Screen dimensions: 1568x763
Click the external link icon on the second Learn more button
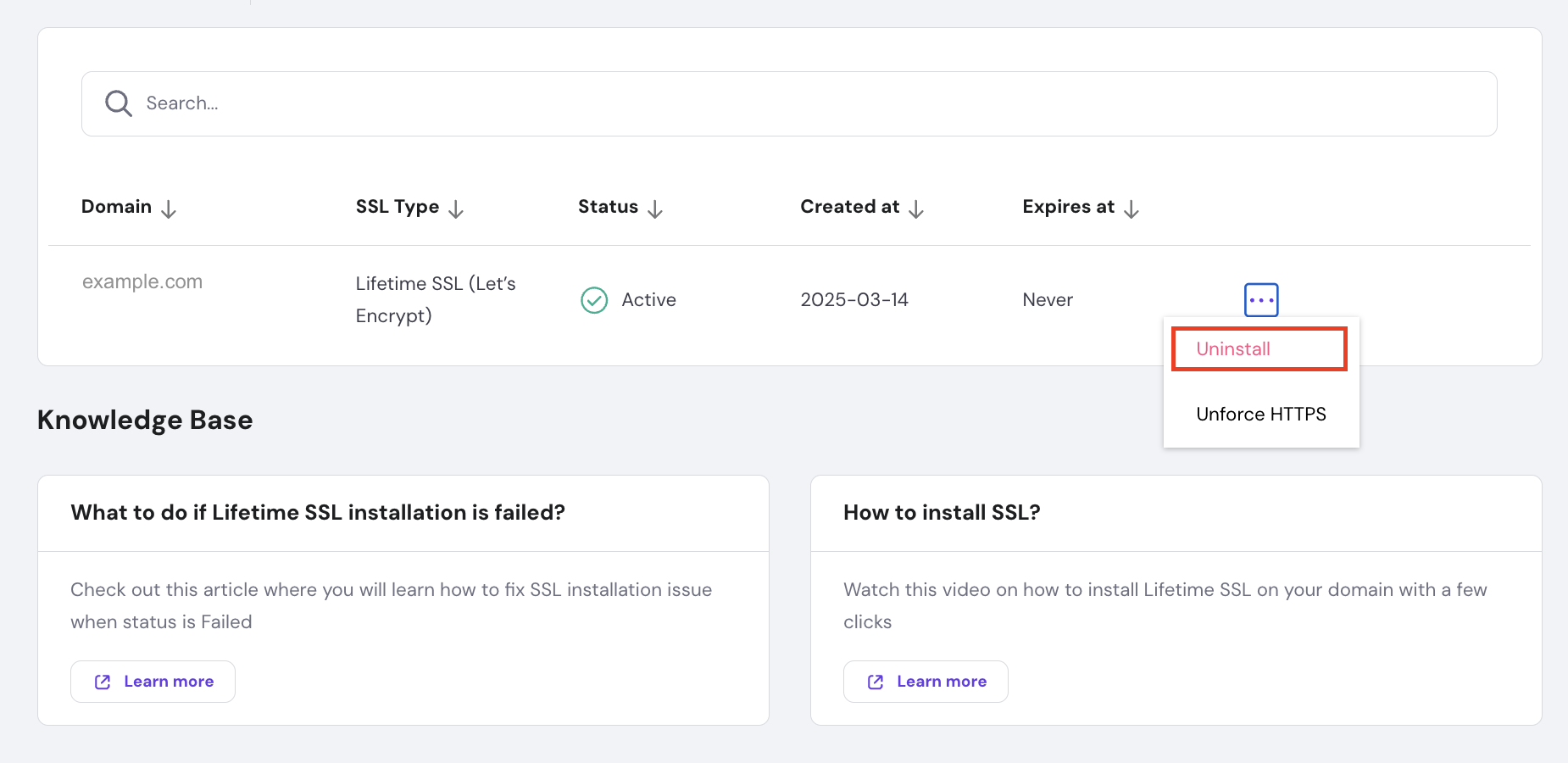click(875, 682)
